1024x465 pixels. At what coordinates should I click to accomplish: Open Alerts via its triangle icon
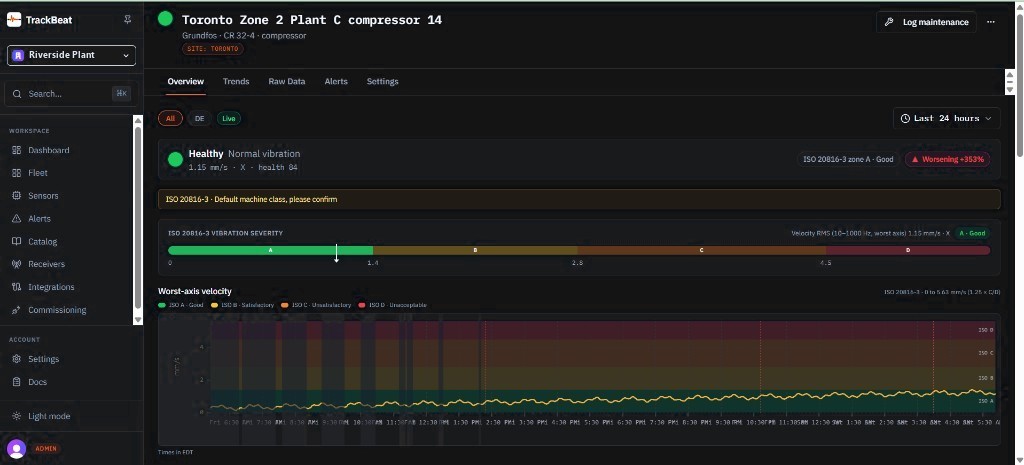coord(16,219)
